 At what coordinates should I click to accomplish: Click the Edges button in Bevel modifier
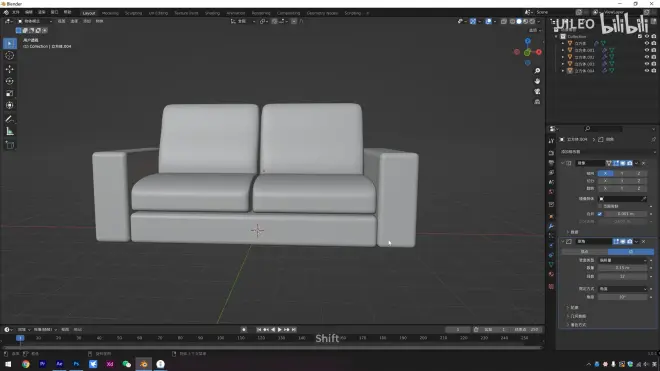(631, 251)
